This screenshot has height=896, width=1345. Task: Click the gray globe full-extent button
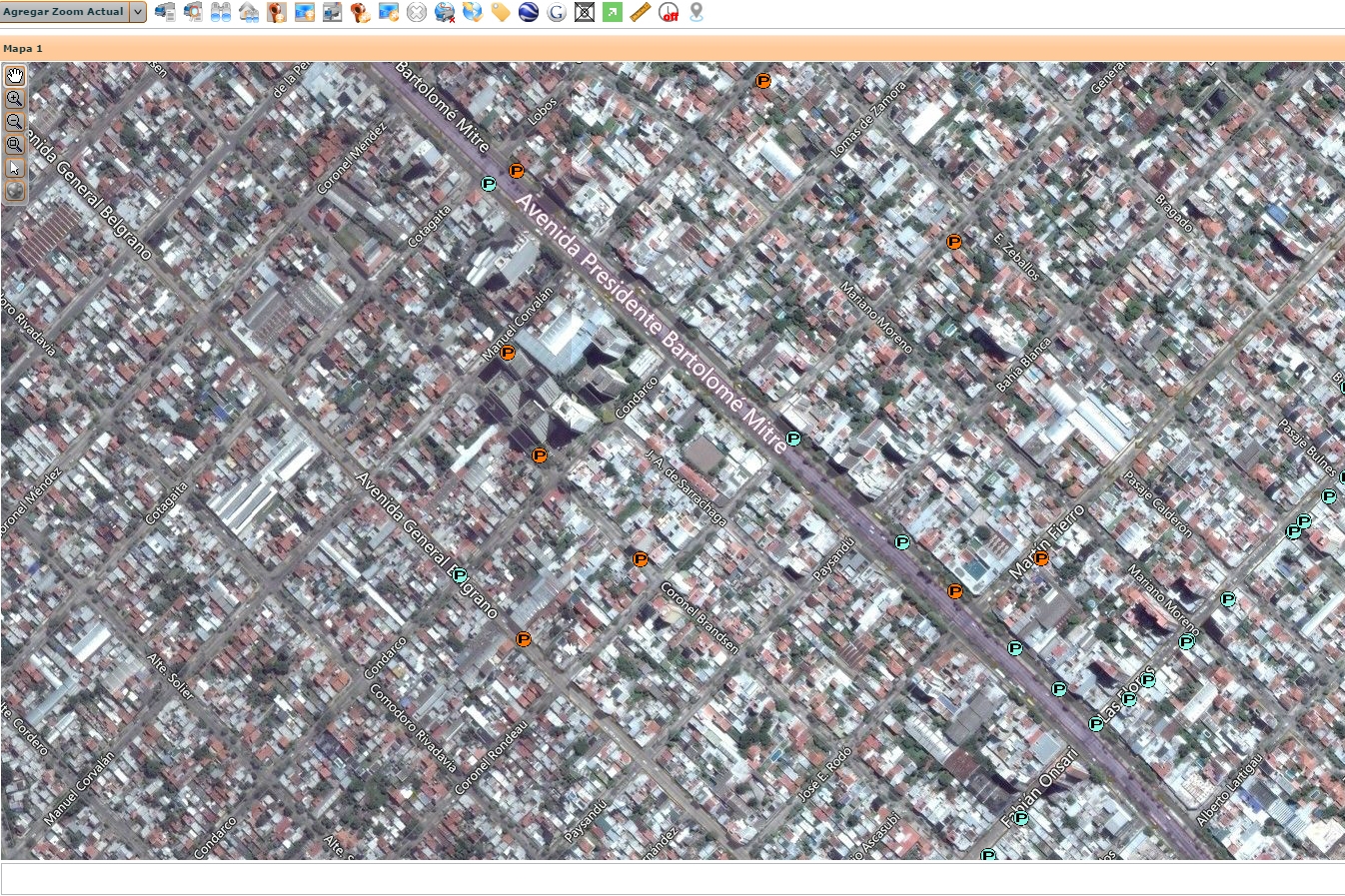(15, 190)
